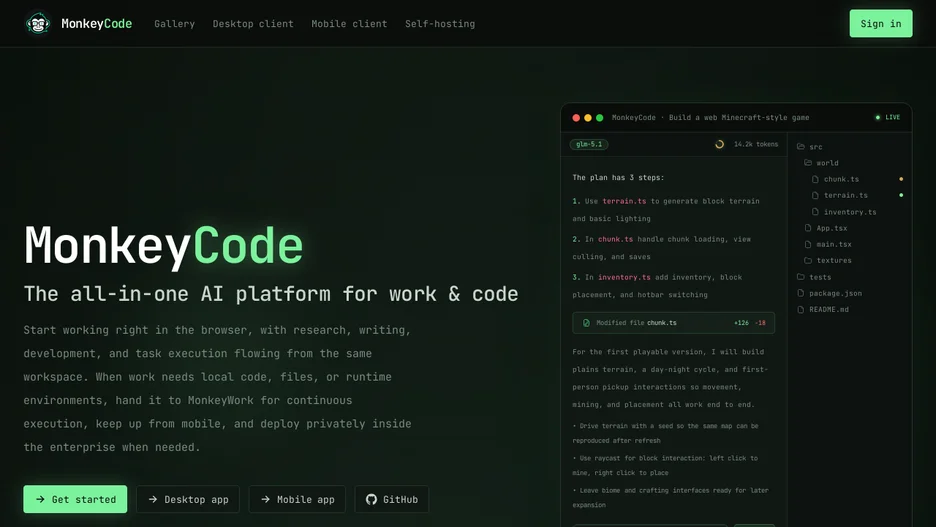This screenshot has width=936, height=527.
Task: Click the green window dot in demo panel
Action: (x=599, y=118)
